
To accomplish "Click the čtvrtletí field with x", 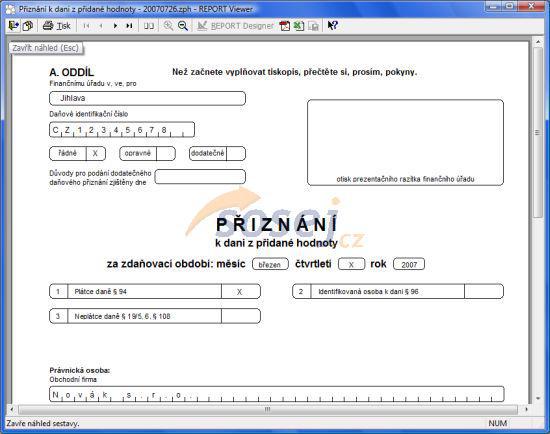I will [x=351, y=264].
